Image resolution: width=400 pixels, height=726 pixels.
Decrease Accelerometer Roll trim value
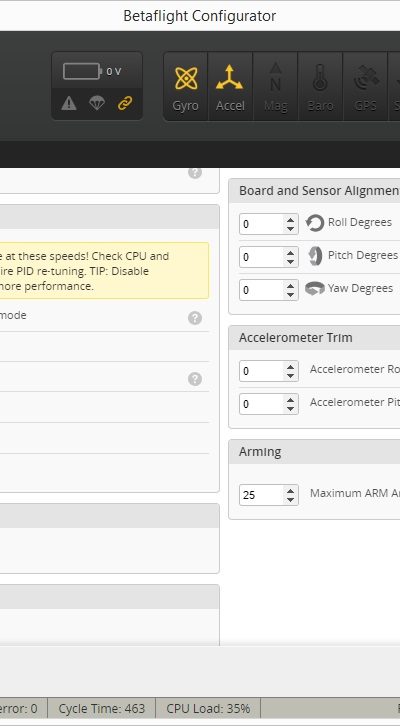[x=290, y=376]
